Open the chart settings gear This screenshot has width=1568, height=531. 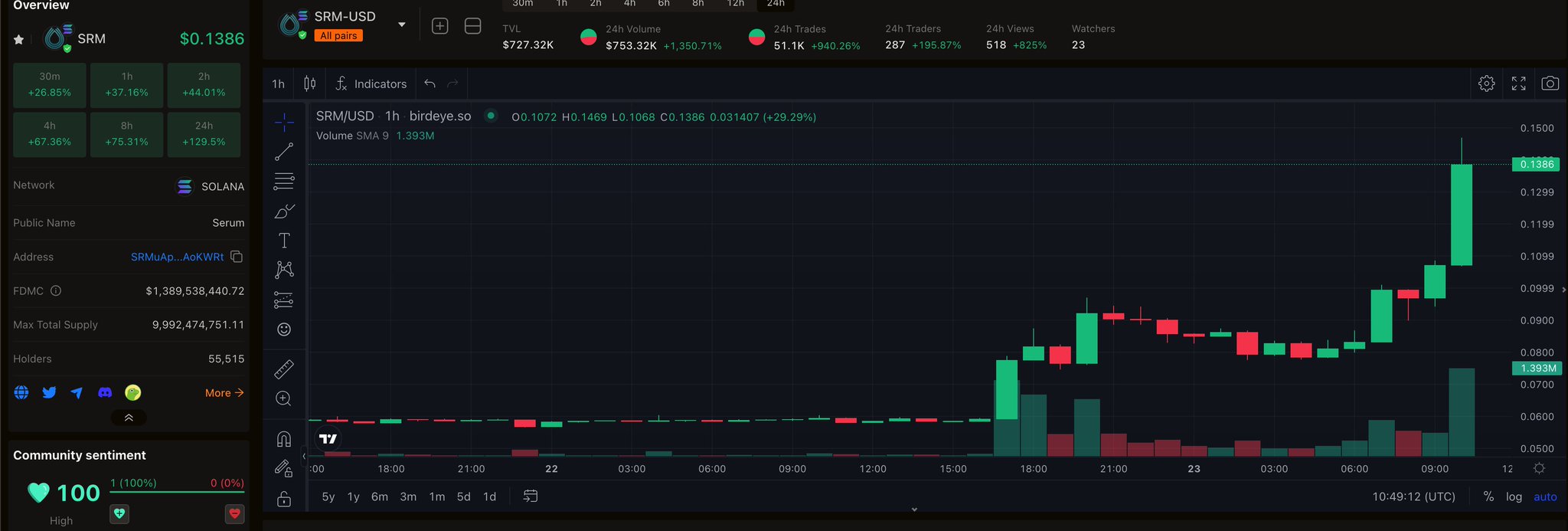(1487, 84)
